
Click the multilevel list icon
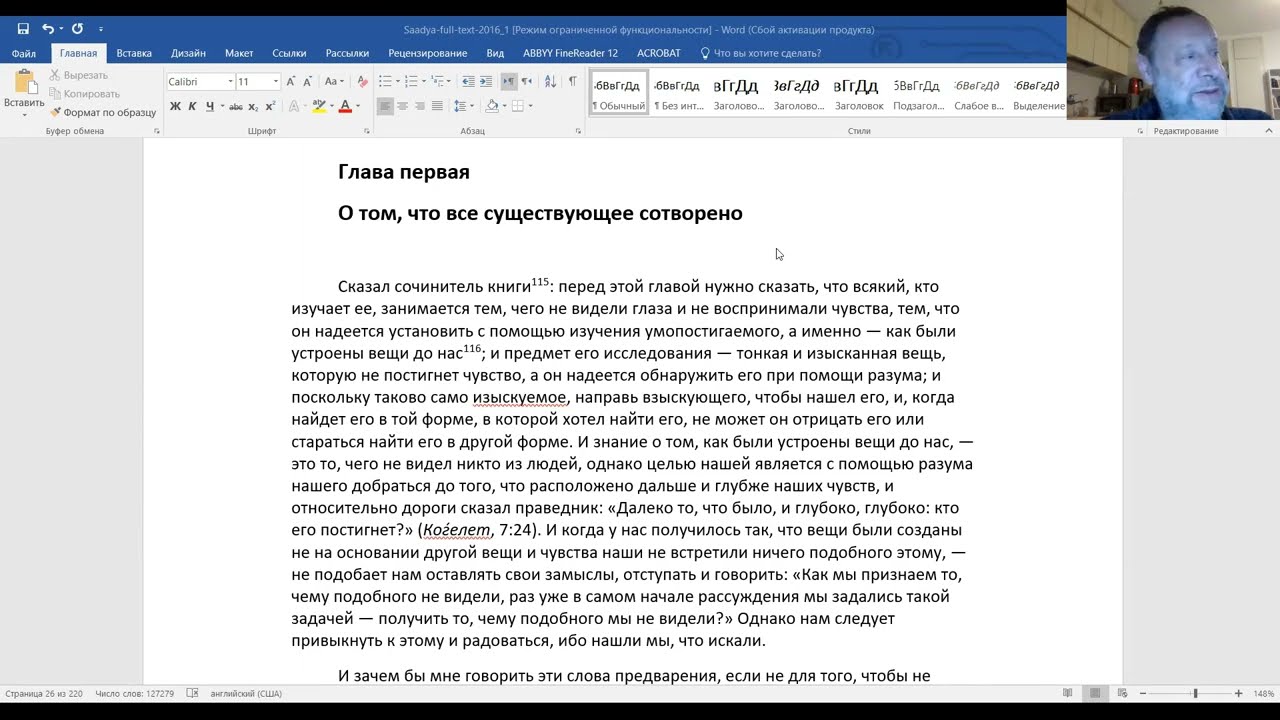coord(438,81)
